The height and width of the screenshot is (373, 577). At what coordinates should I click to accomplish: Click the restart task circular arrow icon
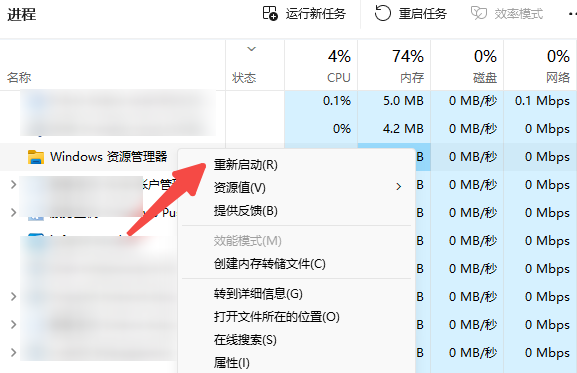382,14
